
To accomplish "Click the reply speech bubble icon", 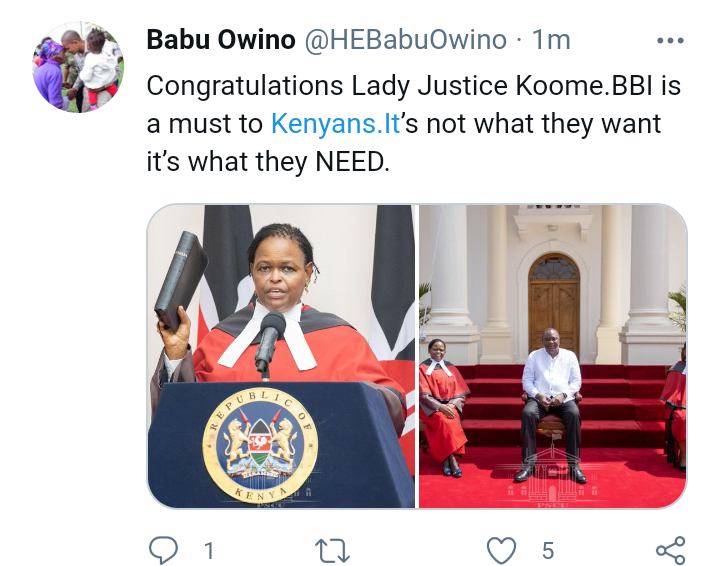I will 163,549.
